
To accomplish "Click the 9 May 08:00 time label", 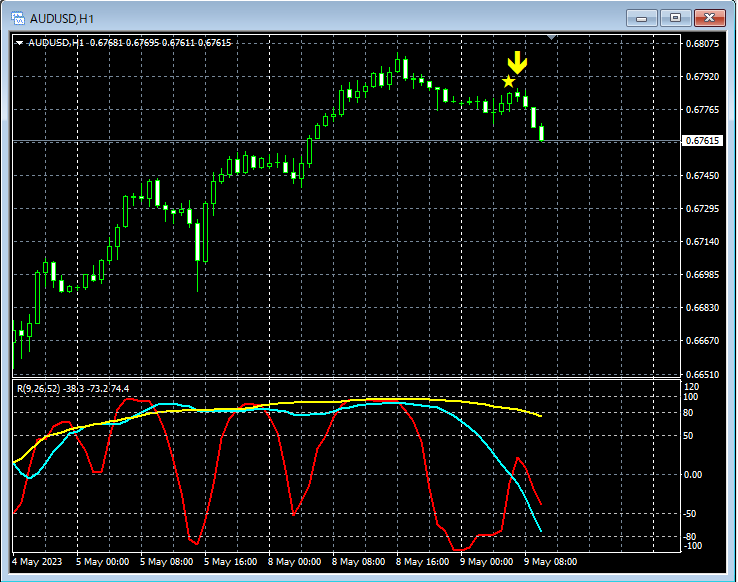I will point(550,562).
